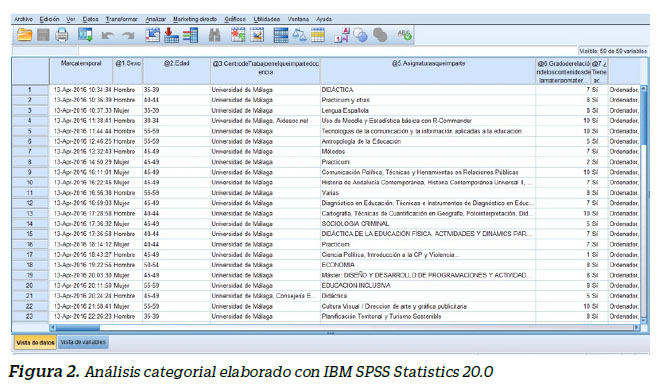
Task: Click the vertical scrollbar up arrow
Action: point(644,88)
